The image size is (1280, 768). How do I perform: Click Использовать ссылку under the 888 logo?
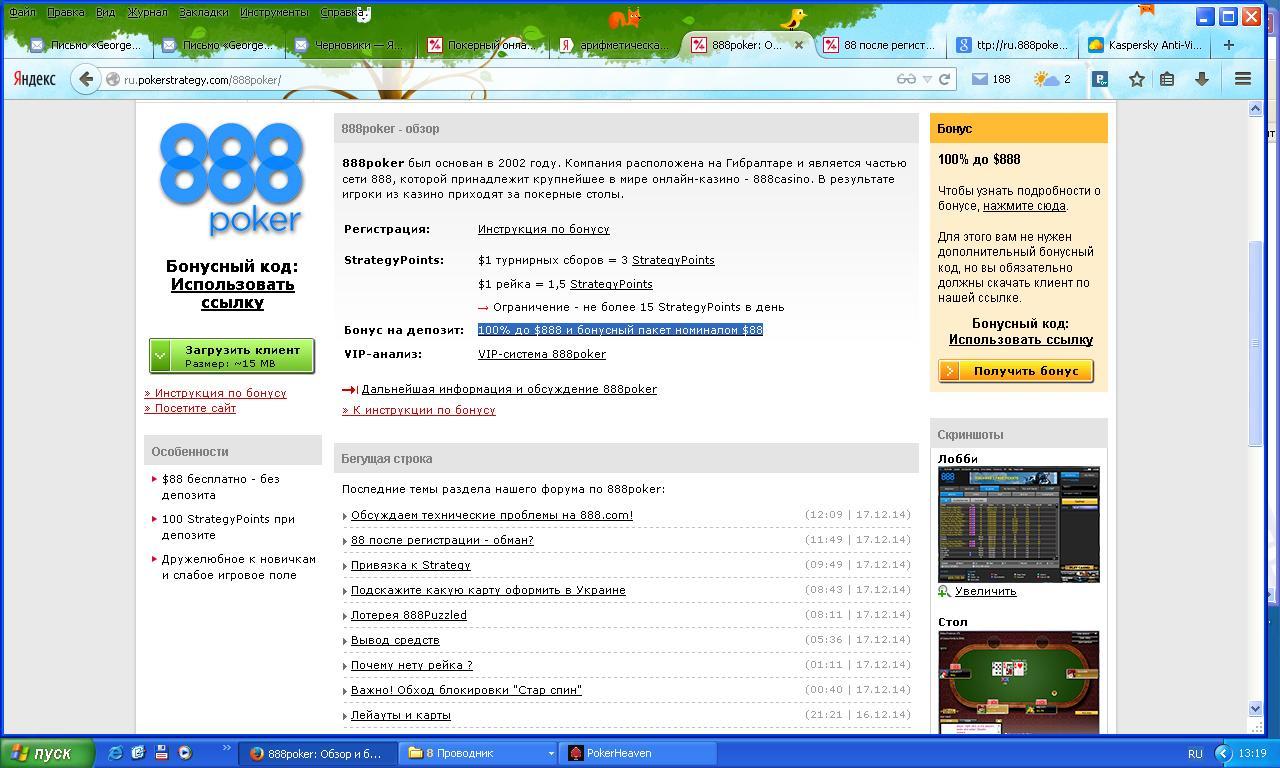[232, 293]
